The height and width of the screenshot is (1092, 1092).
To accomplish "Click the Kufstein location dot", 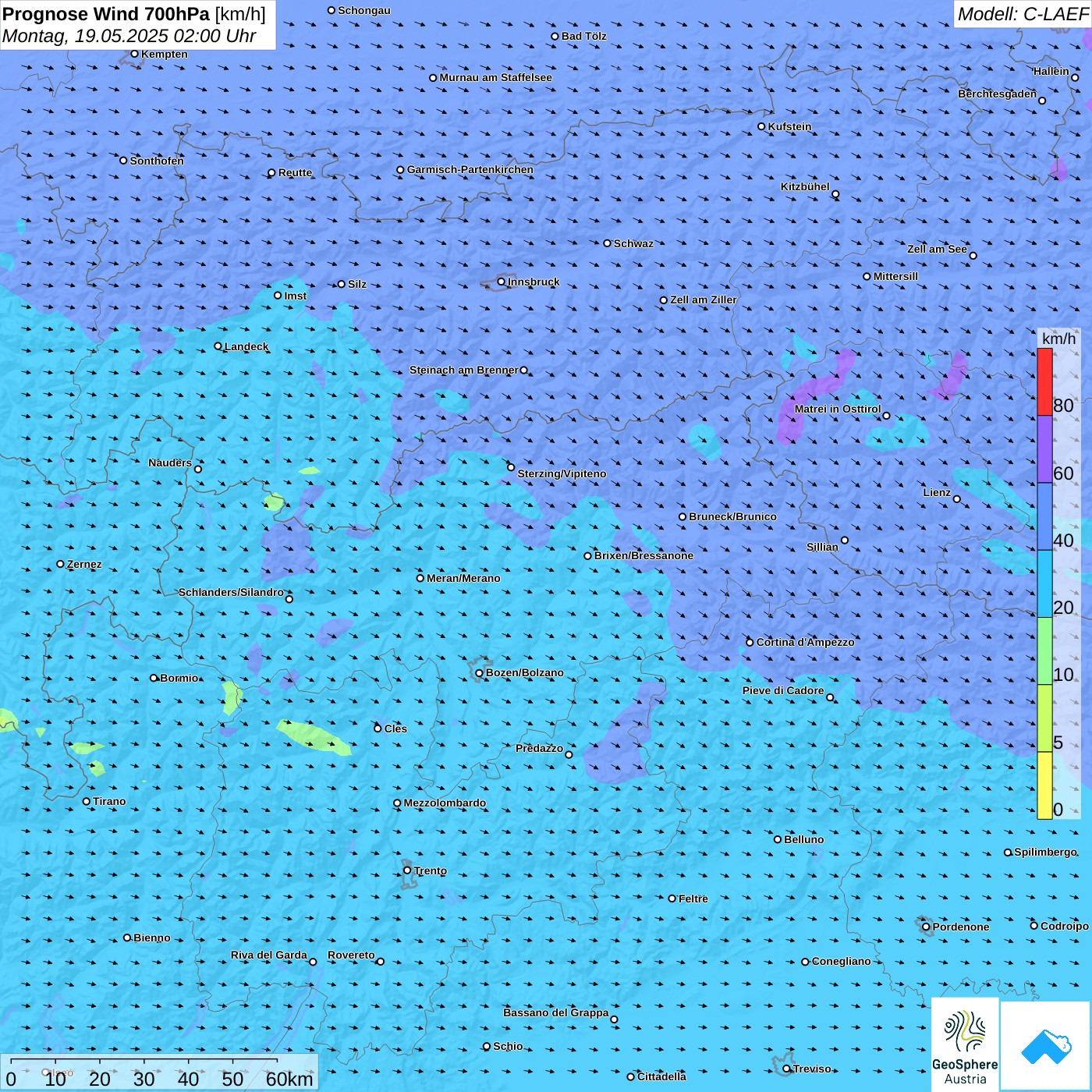I will [761, 126].
